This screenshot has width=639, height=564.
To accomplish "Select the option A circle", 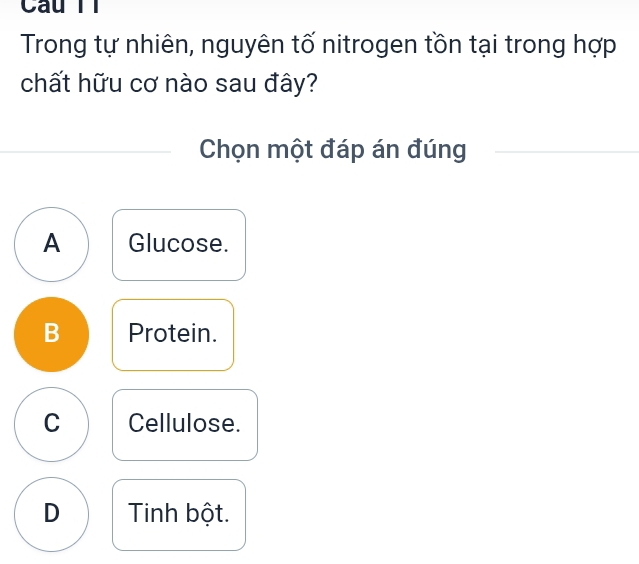I will coord(52,244).
